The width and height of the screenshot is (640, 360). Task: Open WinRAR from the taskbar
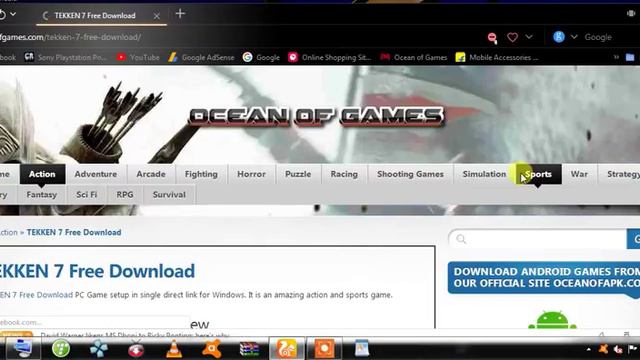[x=249, y=349]
